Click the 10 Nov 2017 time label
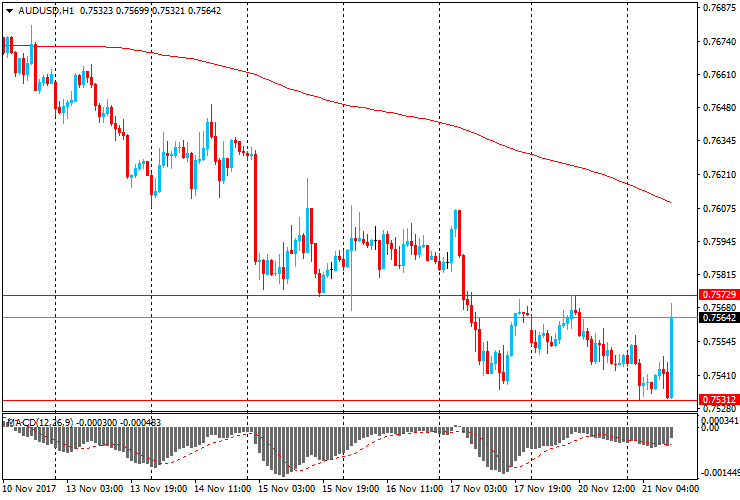Screen dimensions: 740x500 tap(29, 488)
